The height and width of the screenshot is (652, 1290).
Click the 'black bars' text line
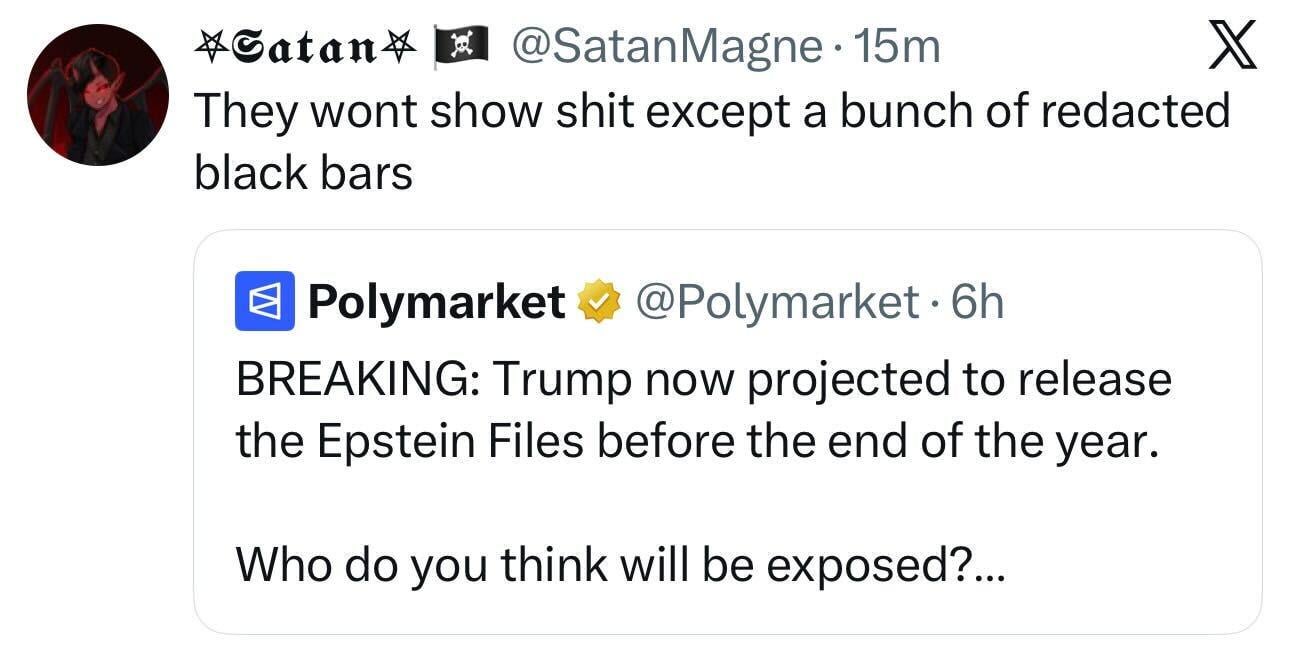click(303, 173)
